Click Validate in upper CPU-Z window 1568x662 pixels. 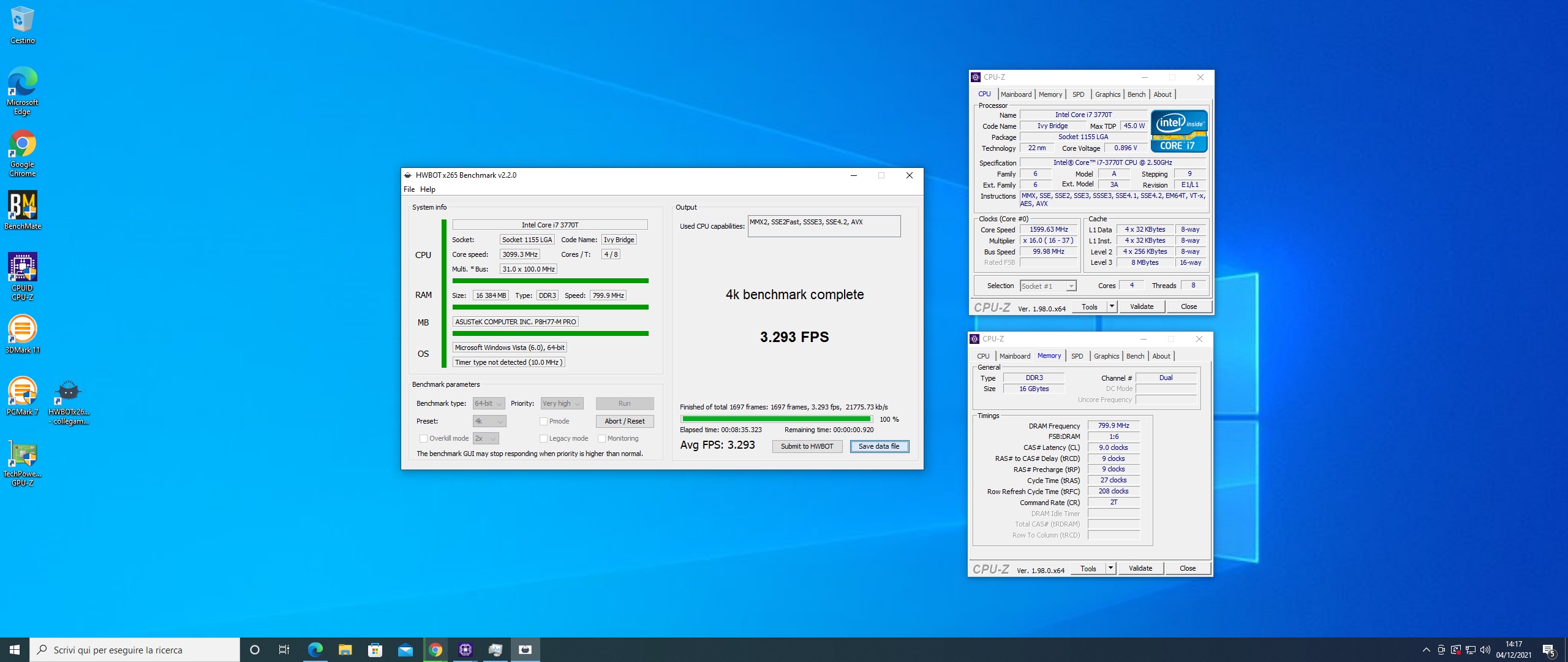tap(1142, 306)
